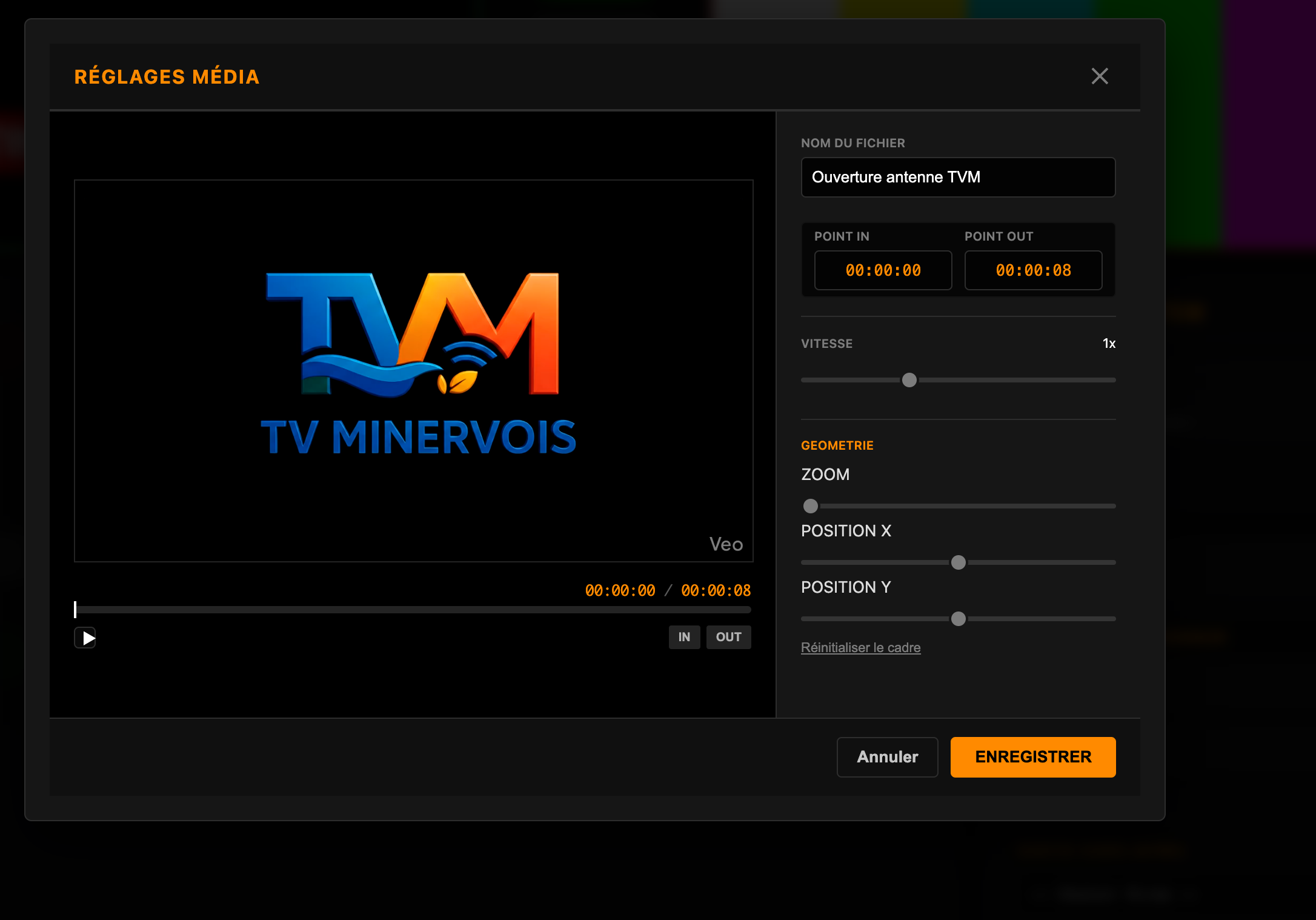This screenshot has width=1316, height=920.
Task: Click the Point In timecode field
Action: [883, 270]
